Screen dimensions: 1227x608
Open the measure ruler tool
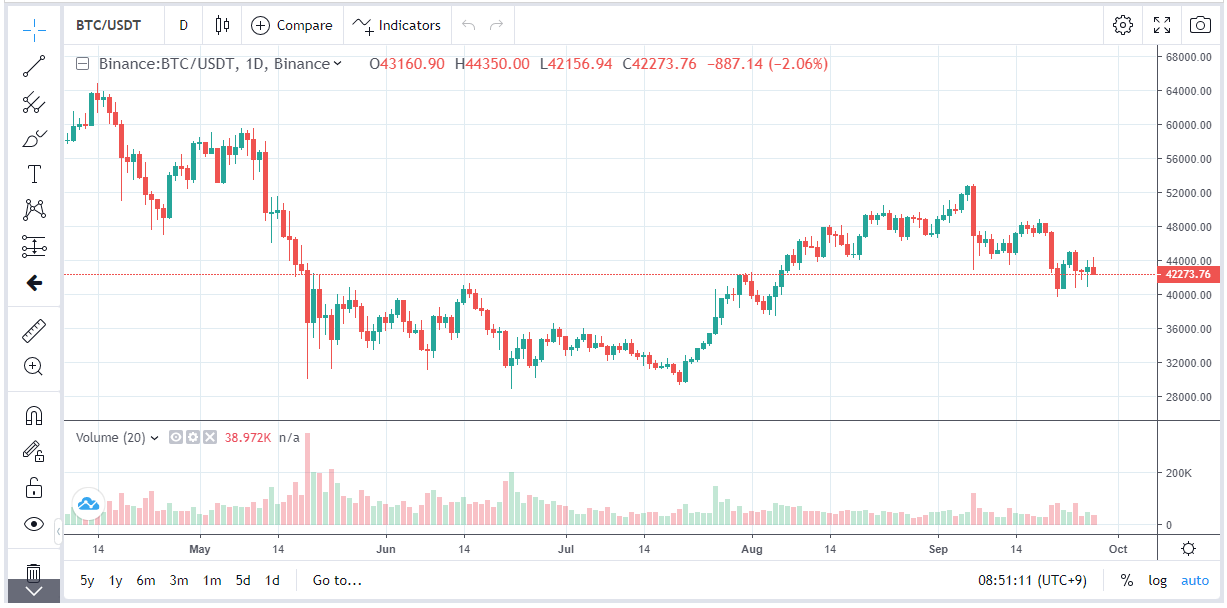34,331
